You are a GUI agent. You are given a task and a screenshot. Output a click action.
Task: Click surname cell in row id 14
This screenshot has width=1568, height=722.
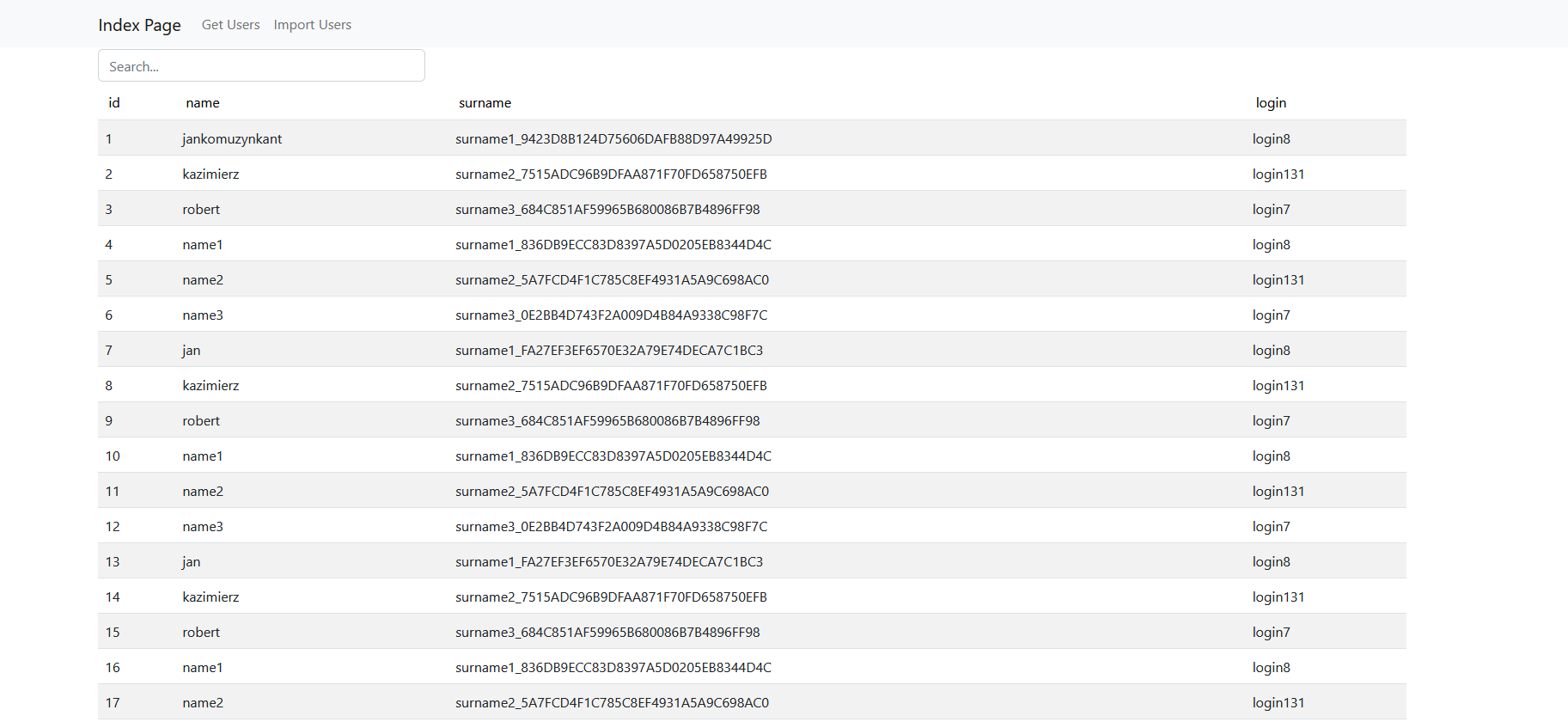611,597
